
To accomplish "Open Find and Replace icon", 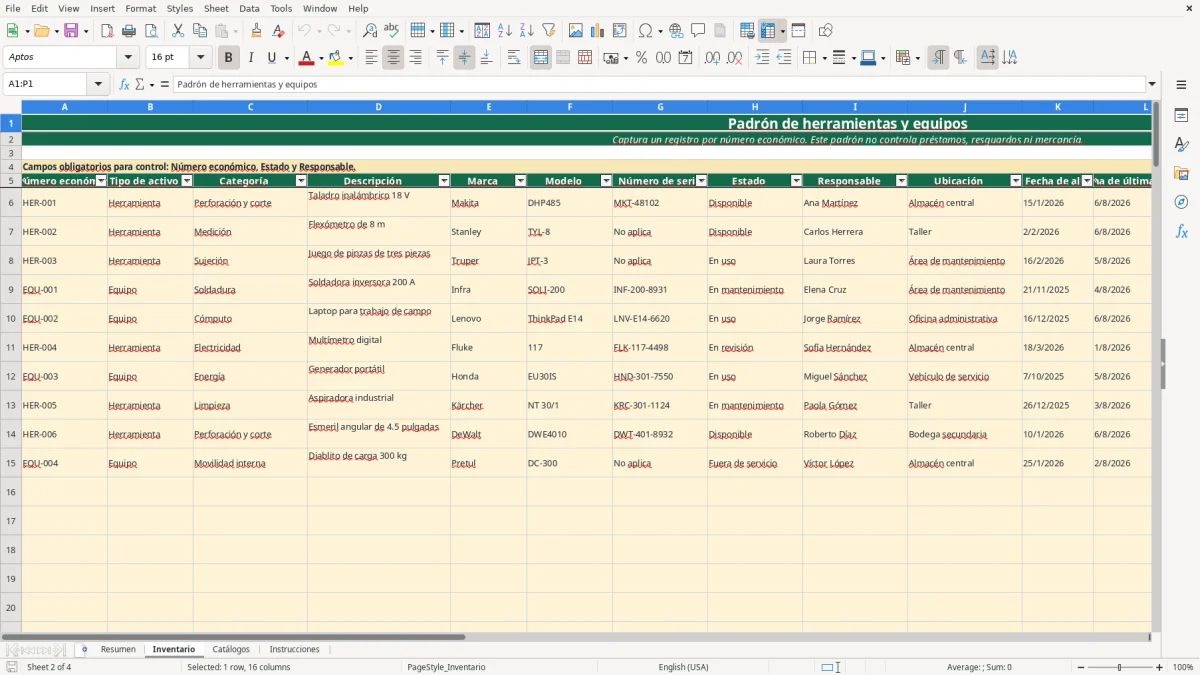I will pos(370,31).
